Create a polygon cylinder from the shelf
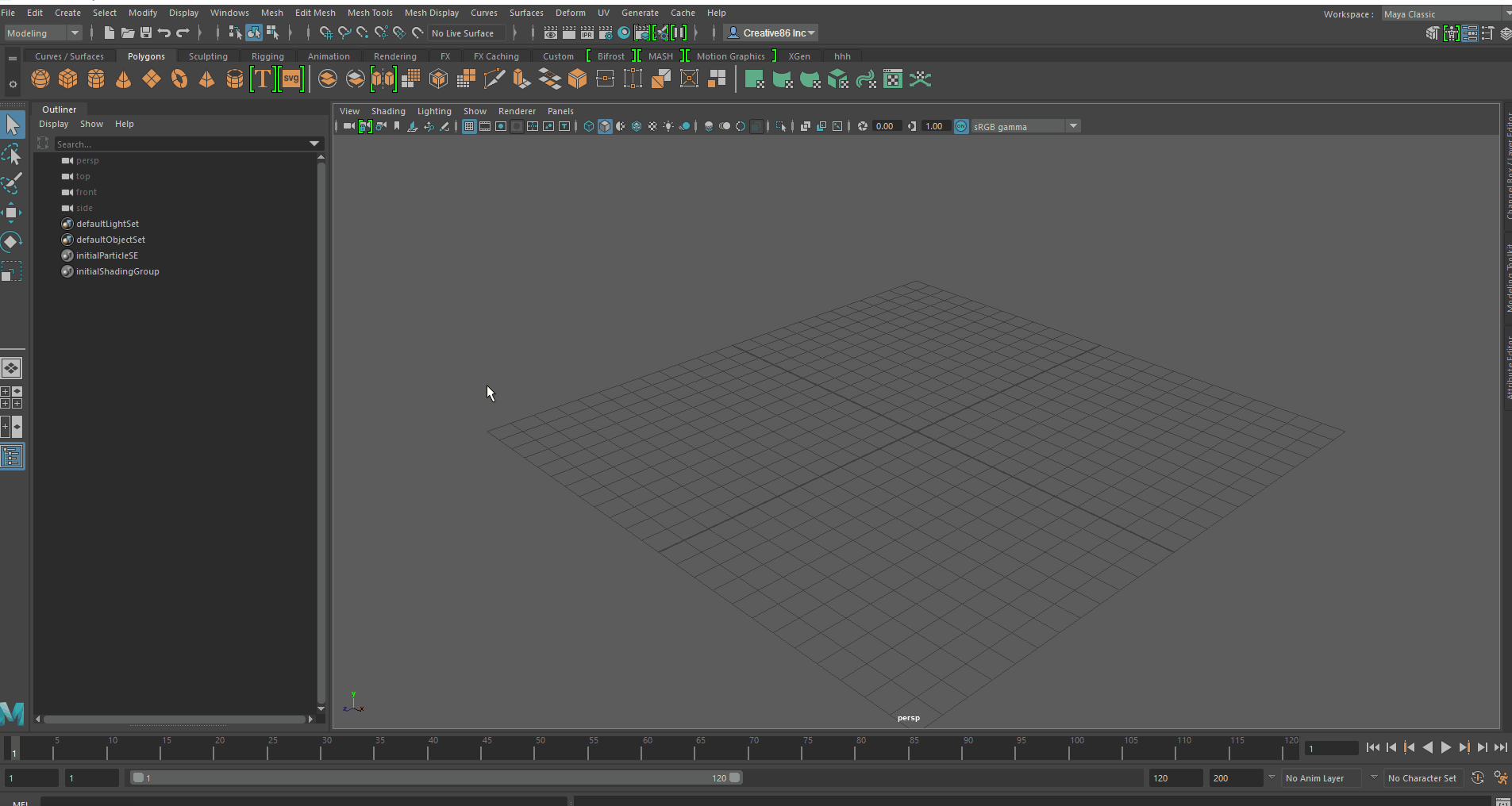The image size is (1512, 806). click(96, 79)
